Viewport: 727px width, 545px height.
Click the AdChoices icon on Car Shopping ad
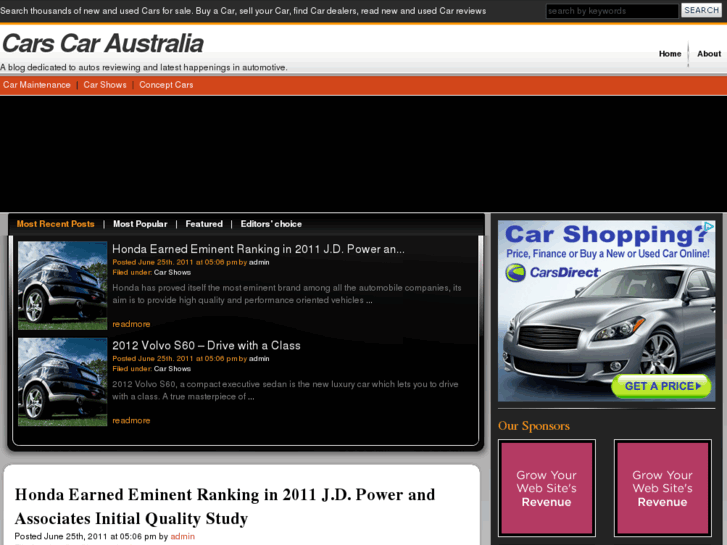pyautogui.click(x=709, y=226)
